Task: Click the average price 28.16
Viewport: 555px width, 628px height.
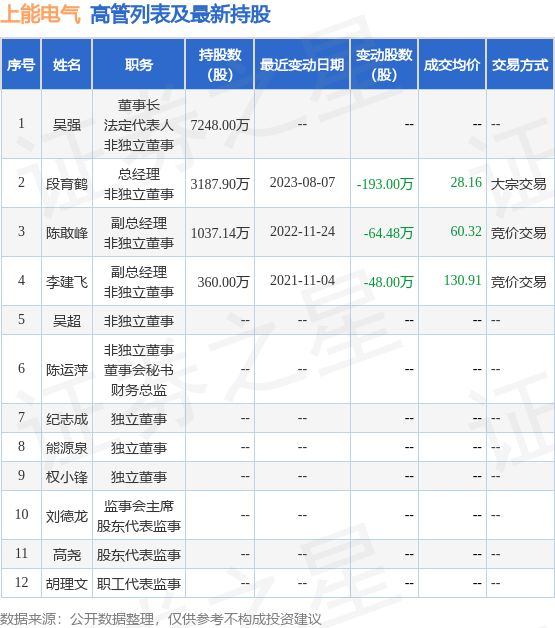Action: pyautogui.click(x=466, y=182)
